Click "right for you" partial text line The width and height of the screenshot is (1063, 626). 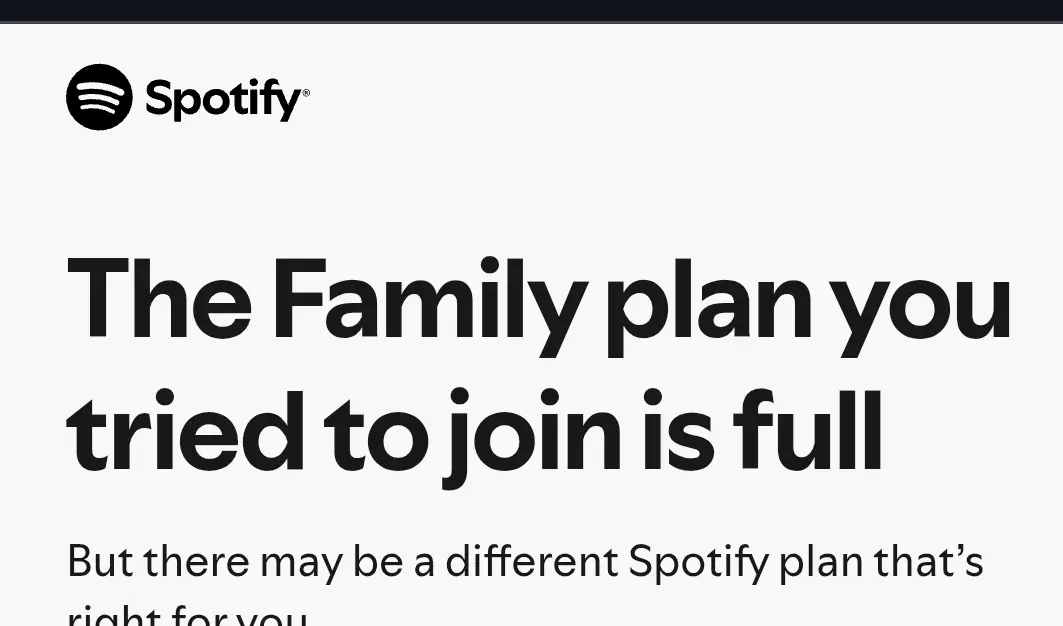tap(188, 616)
